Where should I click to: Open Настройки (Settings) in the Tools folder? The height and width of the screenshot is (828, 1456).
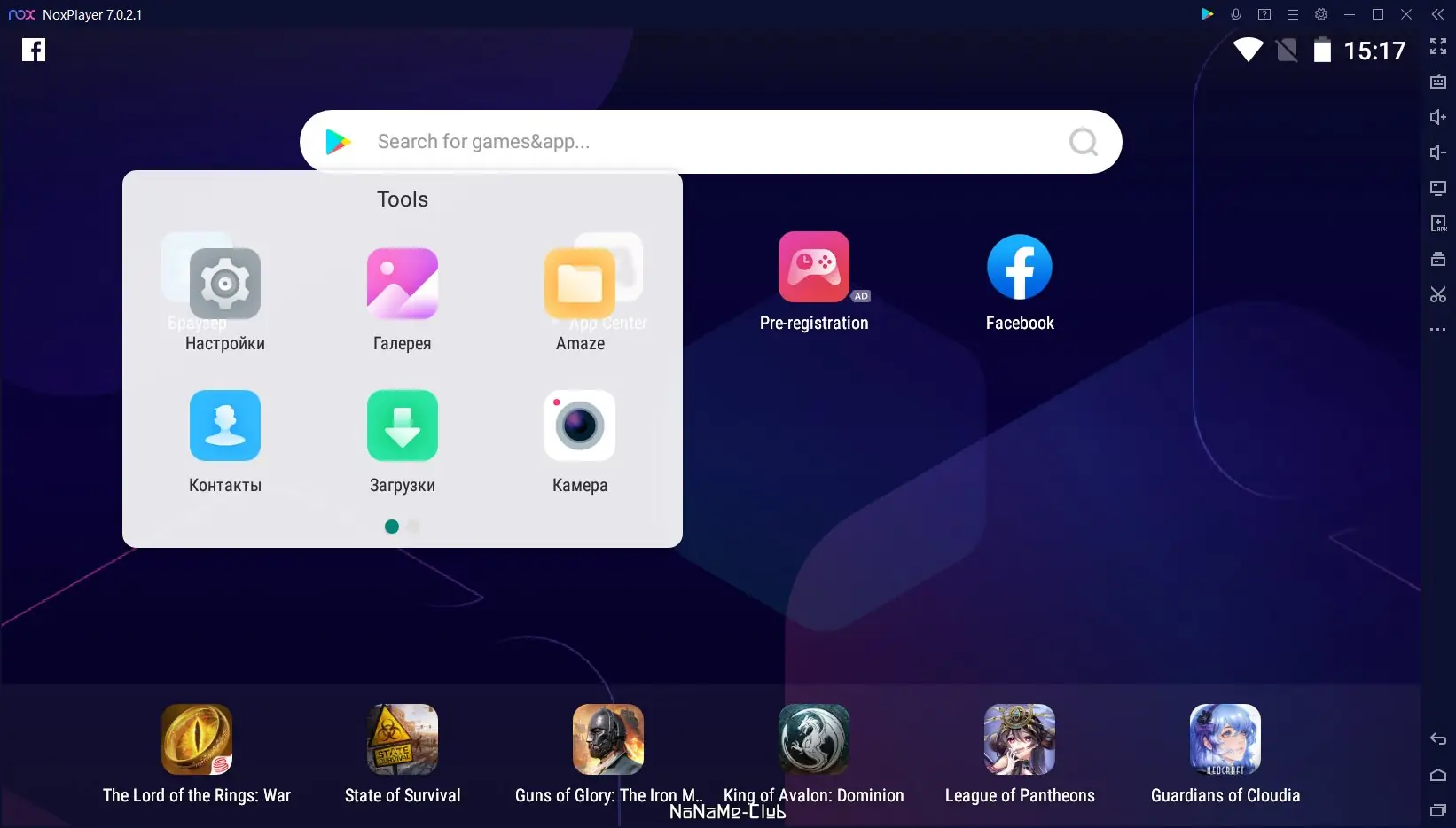tap(225, 301)
